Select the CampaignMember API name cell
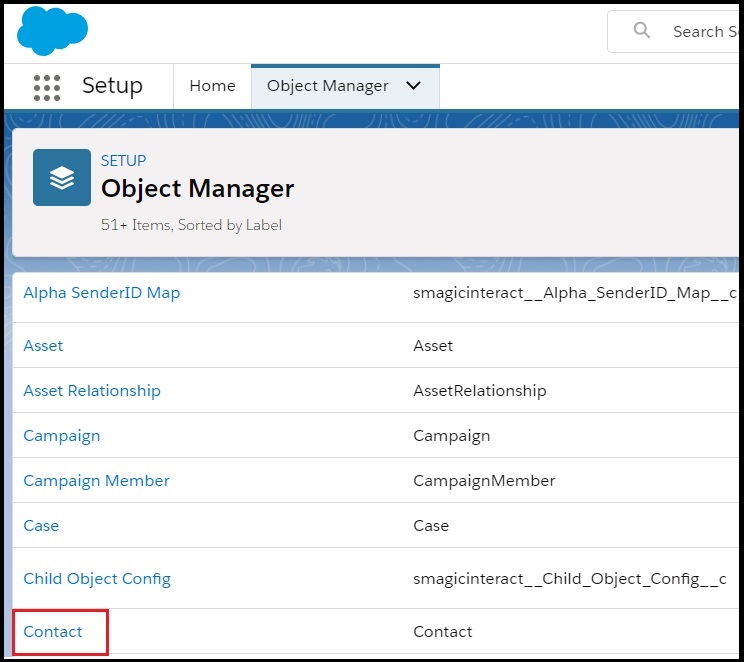Image resolution: width=744 pixels, height=662 pixels. point(484,481)
